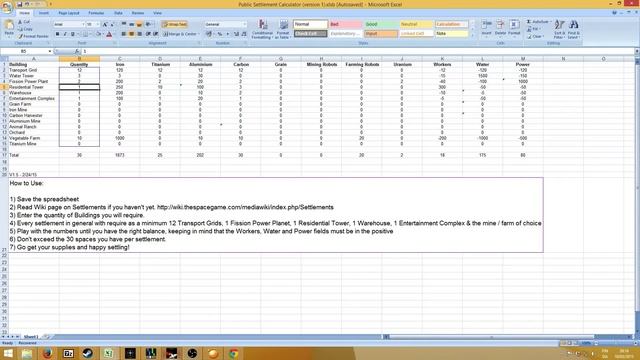Open Chrome from the taskbar
The width and height of the screenshot is (640, 360).
click(233, 353)
